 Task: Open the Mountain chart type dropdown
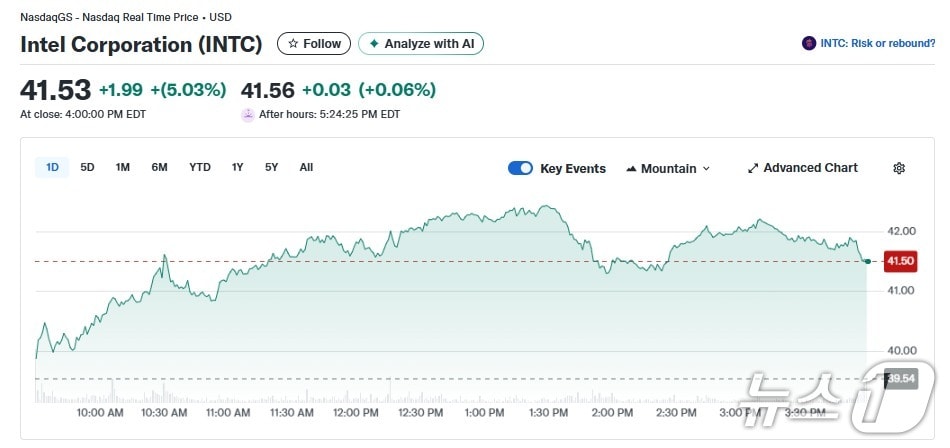click(668, 168)
